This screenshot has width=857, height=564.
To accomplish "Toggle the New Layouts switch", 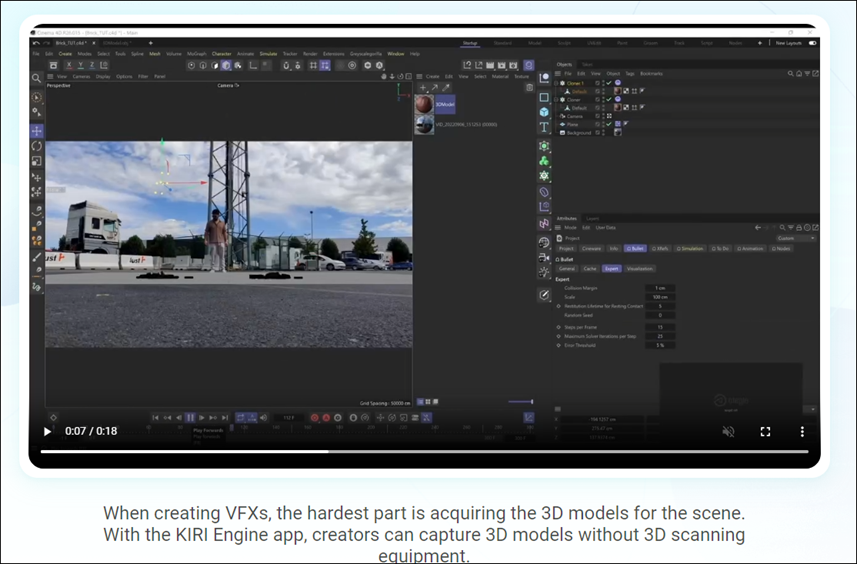I will point(812,43).
